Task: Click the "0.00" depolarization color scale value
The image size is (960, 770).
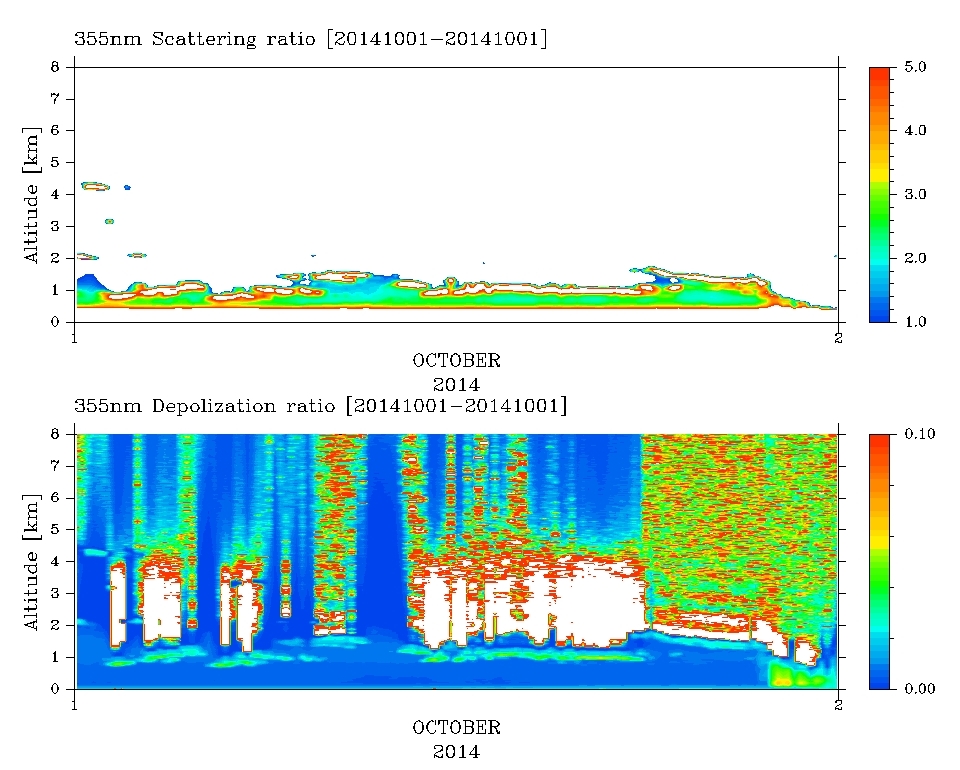Action: coord(920,689)
